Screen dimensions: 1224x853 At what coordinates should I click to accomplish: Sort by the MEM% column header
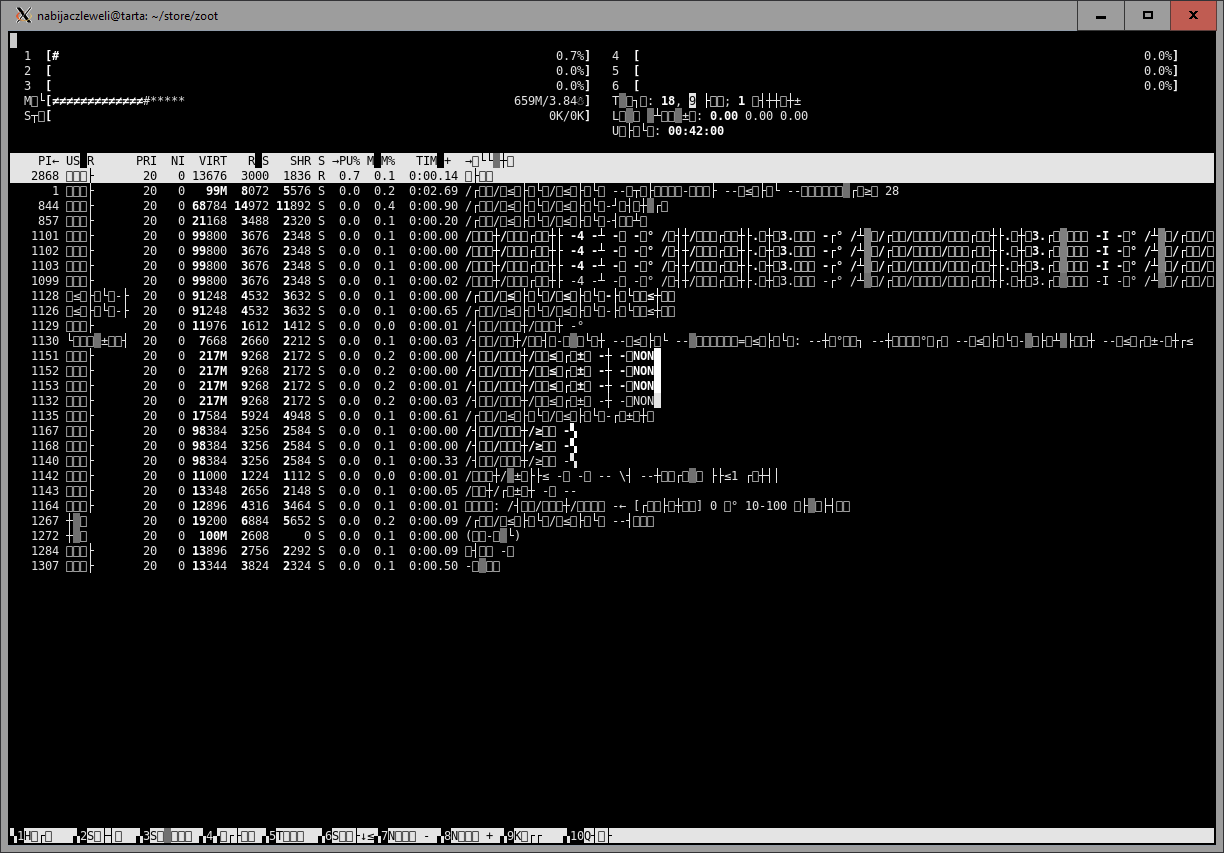point(381,161)
